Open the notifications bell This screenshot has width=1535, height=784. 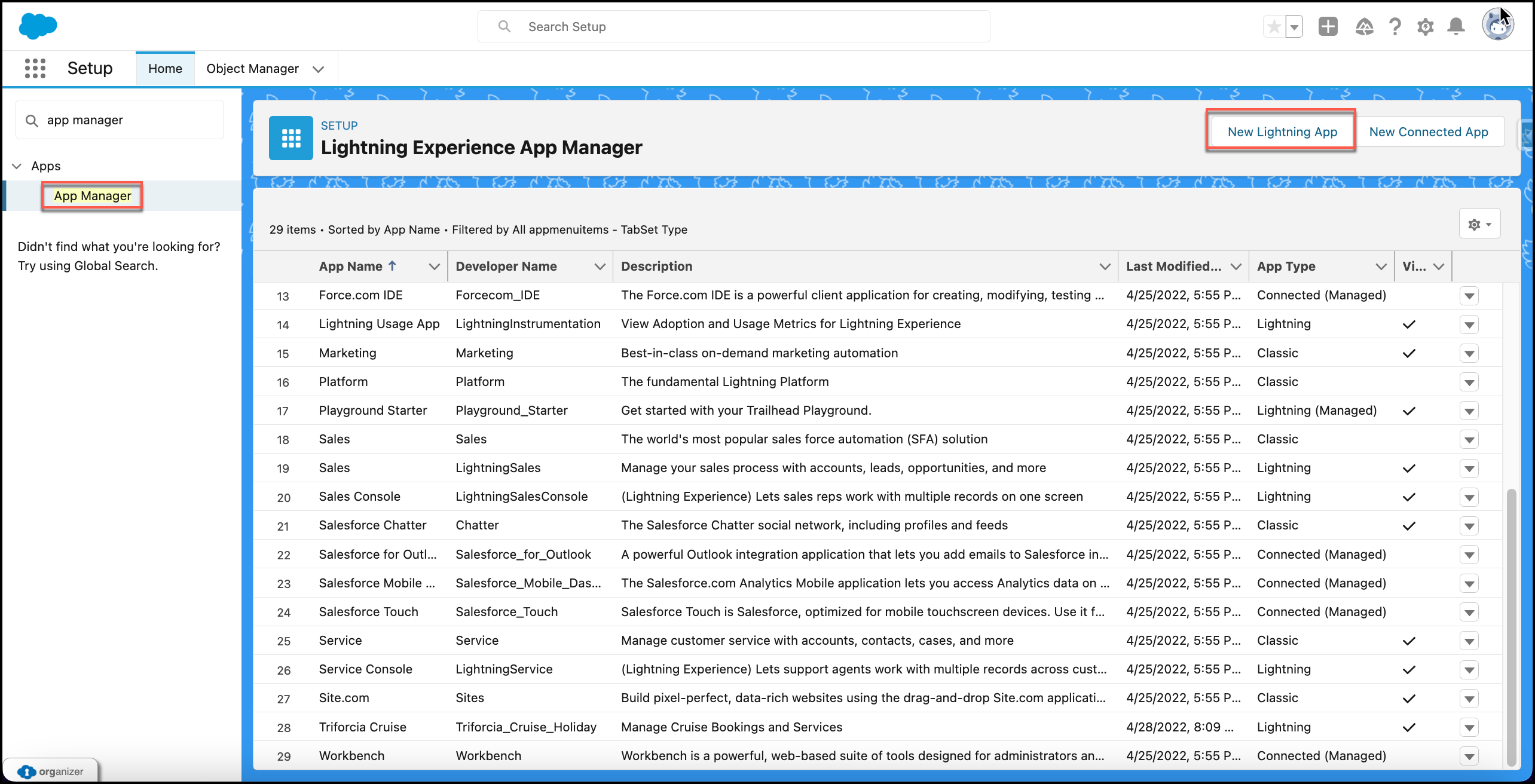[1456, 27]
